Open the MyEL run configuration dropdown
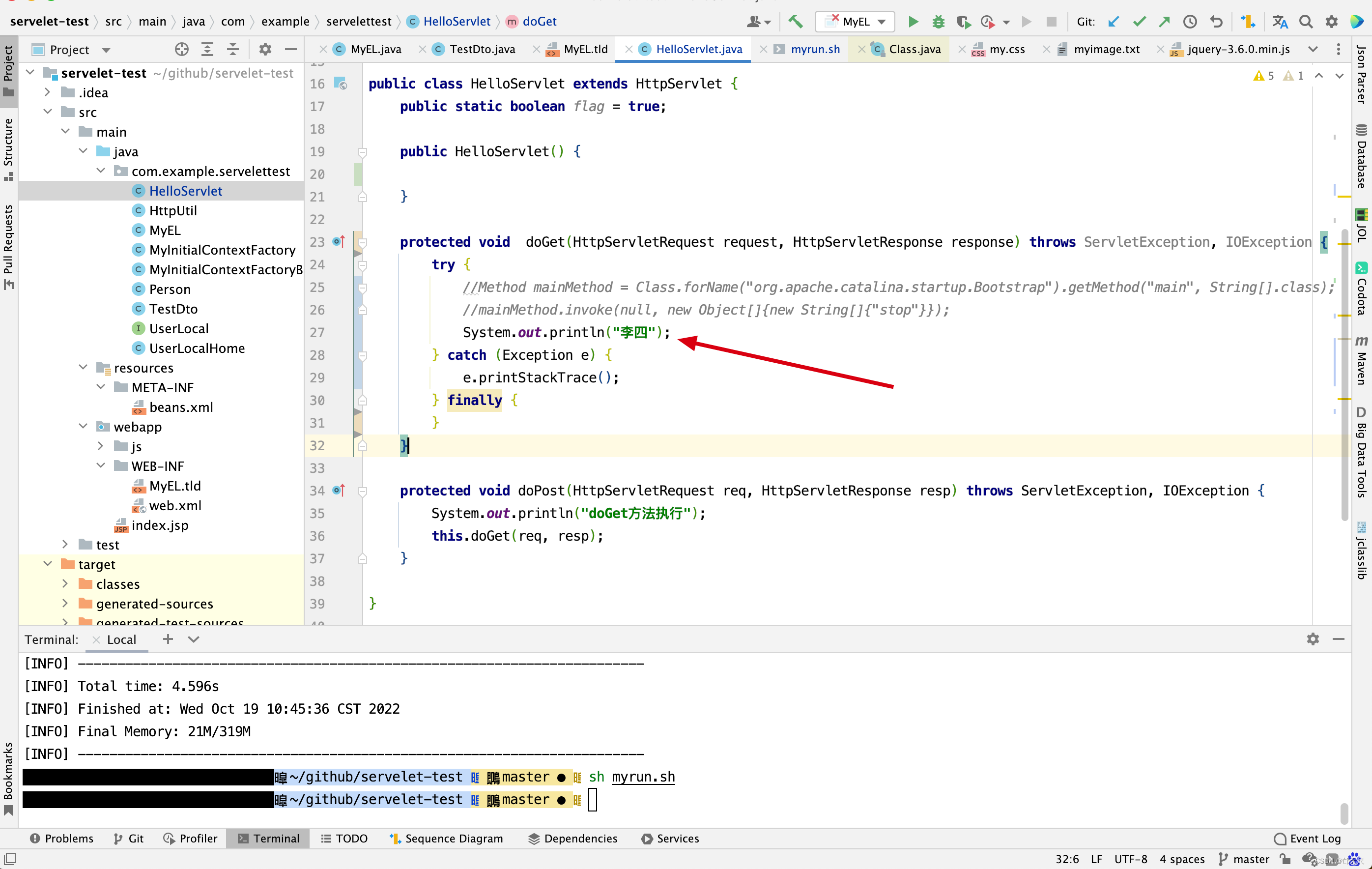 click(x=855, y=22)
